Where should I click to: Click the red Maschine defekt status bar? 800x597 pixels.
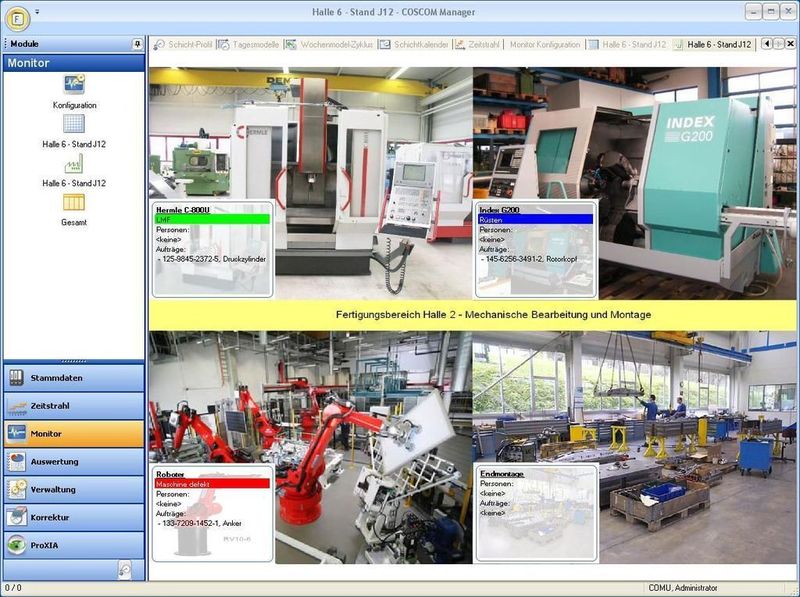coord(212,484)
